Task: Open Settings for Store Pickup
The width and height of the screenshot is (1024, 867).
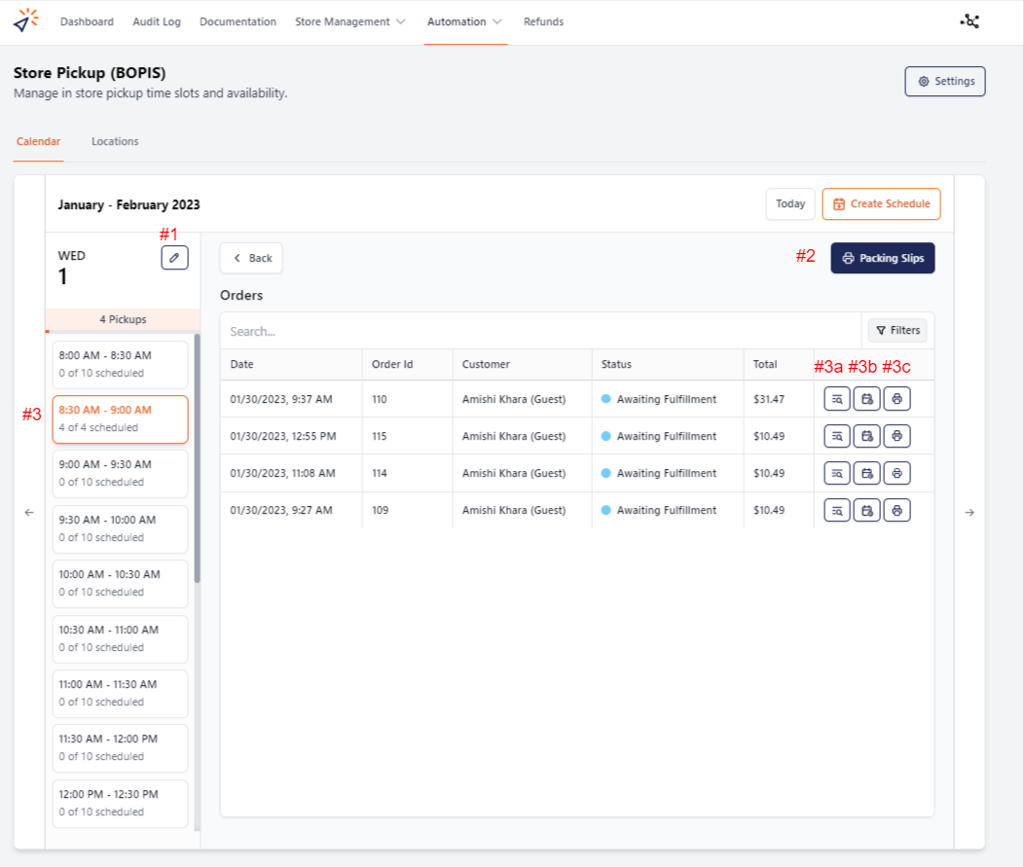Action: pyautogui.click(x=945, y=82)
